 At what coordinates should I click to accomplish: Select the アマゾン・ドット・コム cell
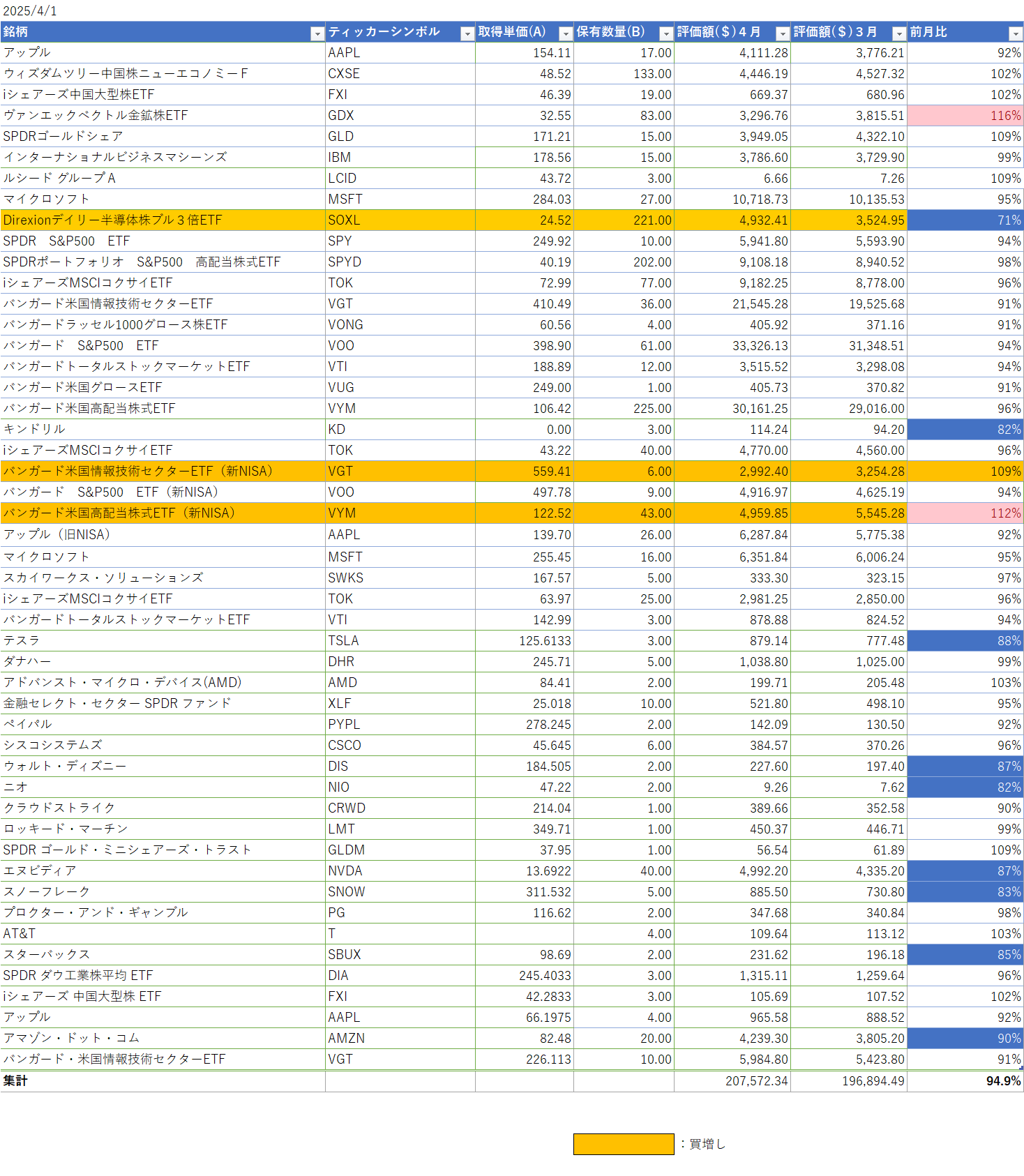point(163,1039)
